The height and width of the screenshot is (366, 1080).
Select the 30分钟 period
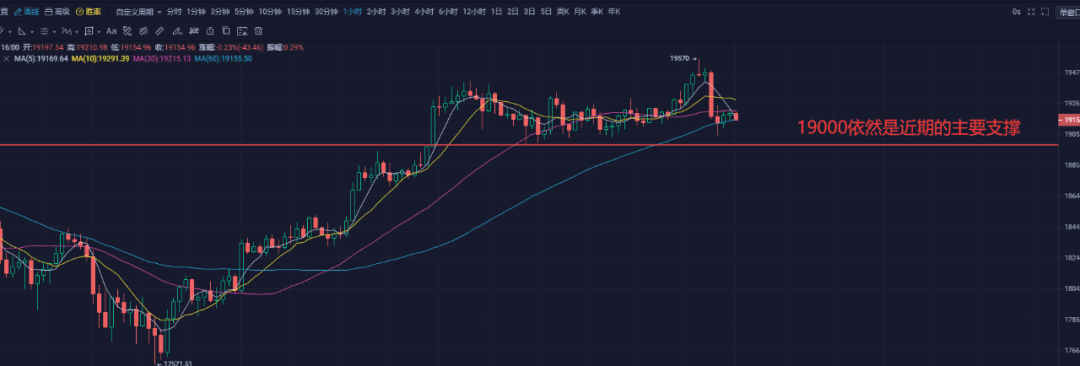click(326, 12)
